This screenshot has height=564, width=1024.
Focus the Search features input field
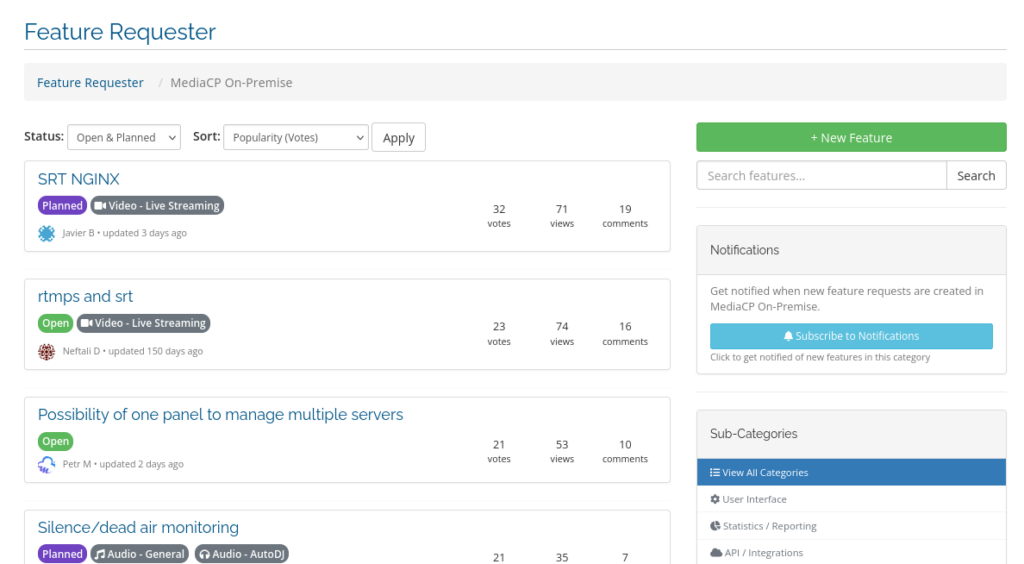pos(821,176)
